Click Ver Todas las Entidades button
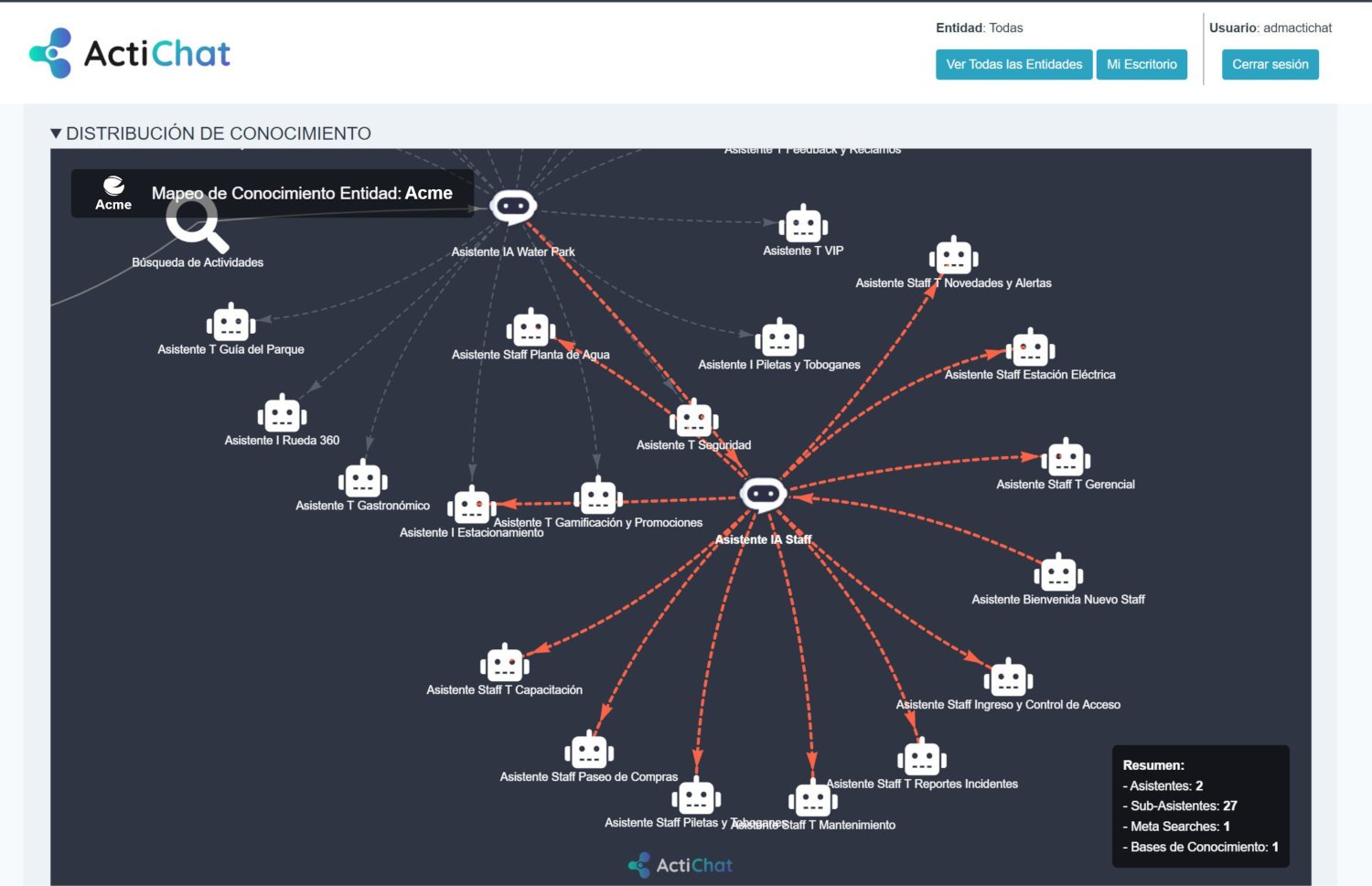The height and width of the screenshot is (886, 1372). 1013,65
